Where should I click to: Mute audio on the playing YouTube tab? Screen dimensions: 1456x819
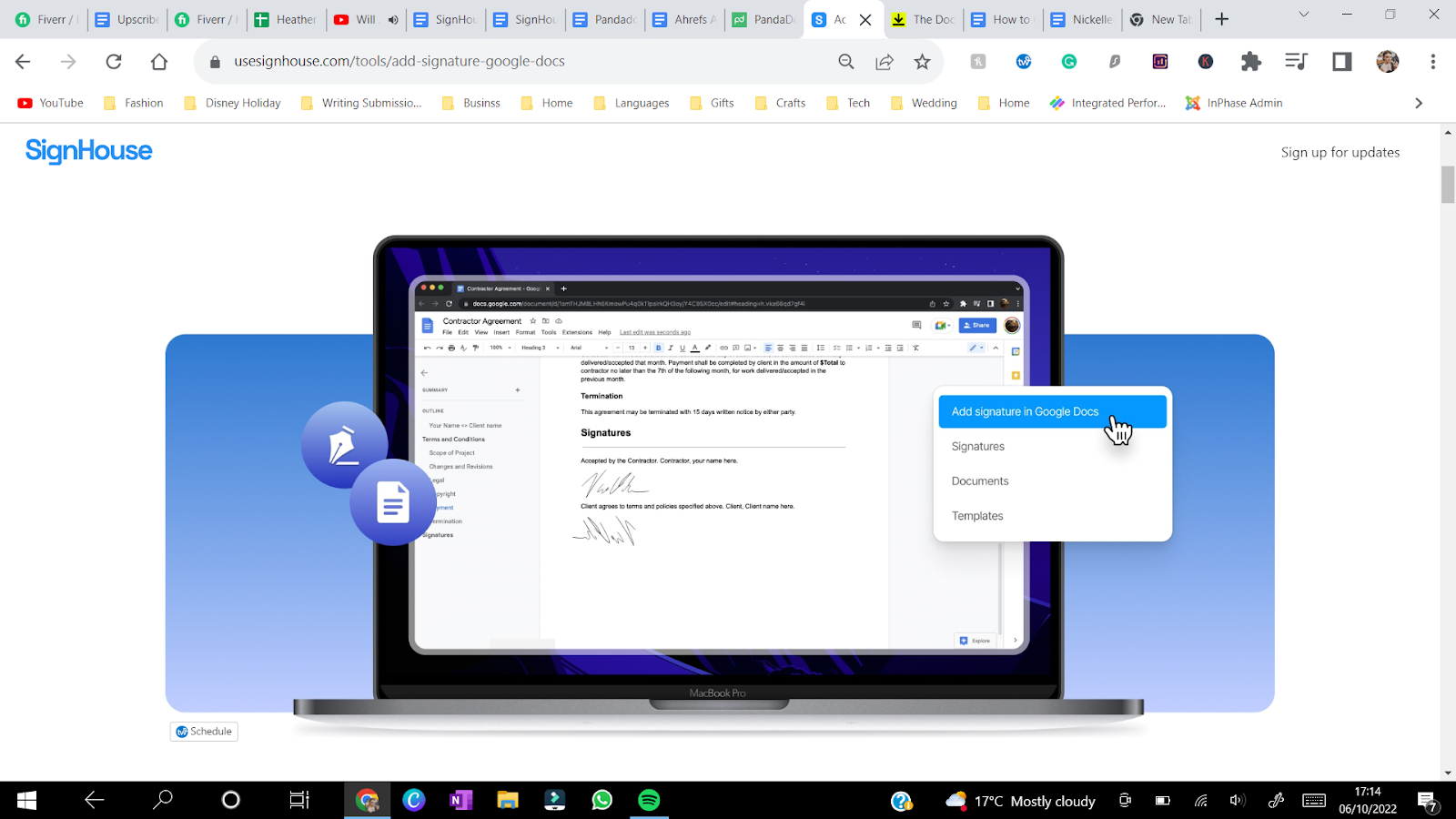point(392,19)
